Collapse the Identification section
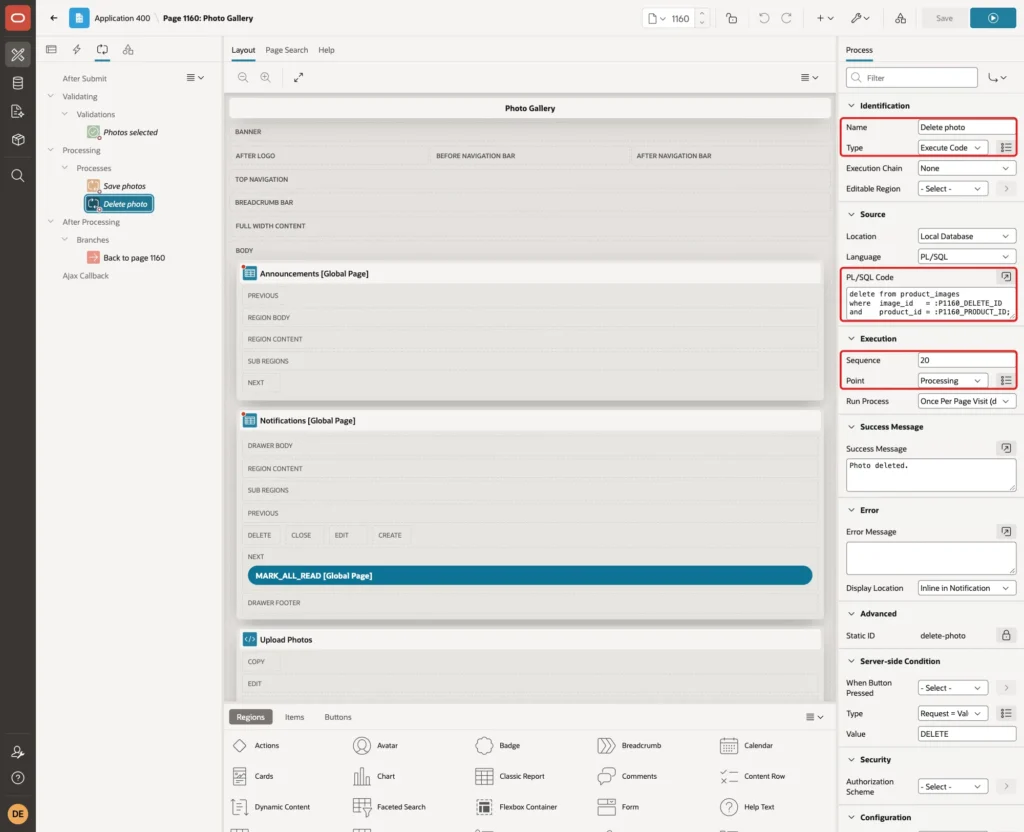 [851, 106]
